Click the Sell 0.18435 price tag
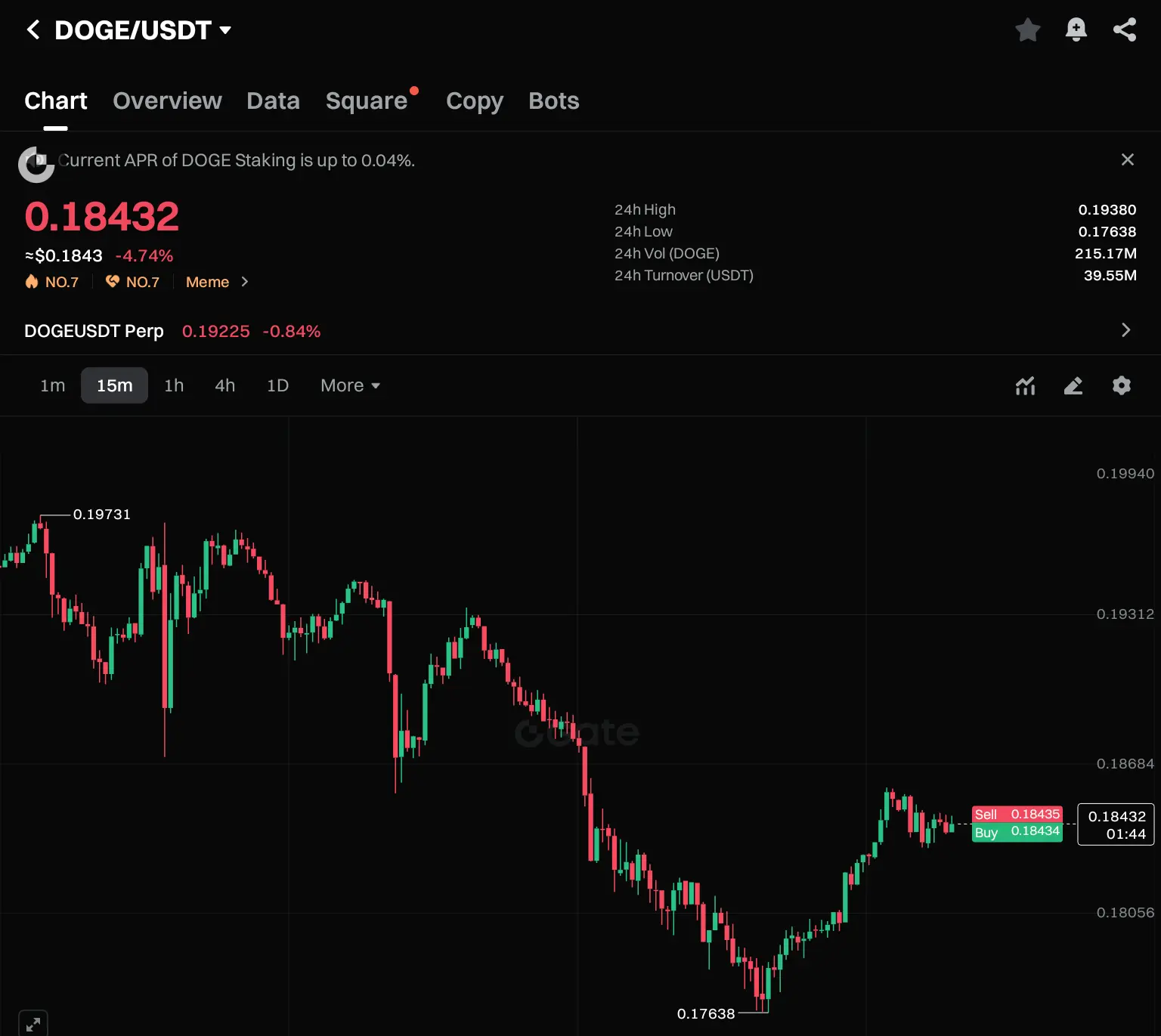Image resolution: width=1161 pixels, height=1036 pixels. point(1017,814)
